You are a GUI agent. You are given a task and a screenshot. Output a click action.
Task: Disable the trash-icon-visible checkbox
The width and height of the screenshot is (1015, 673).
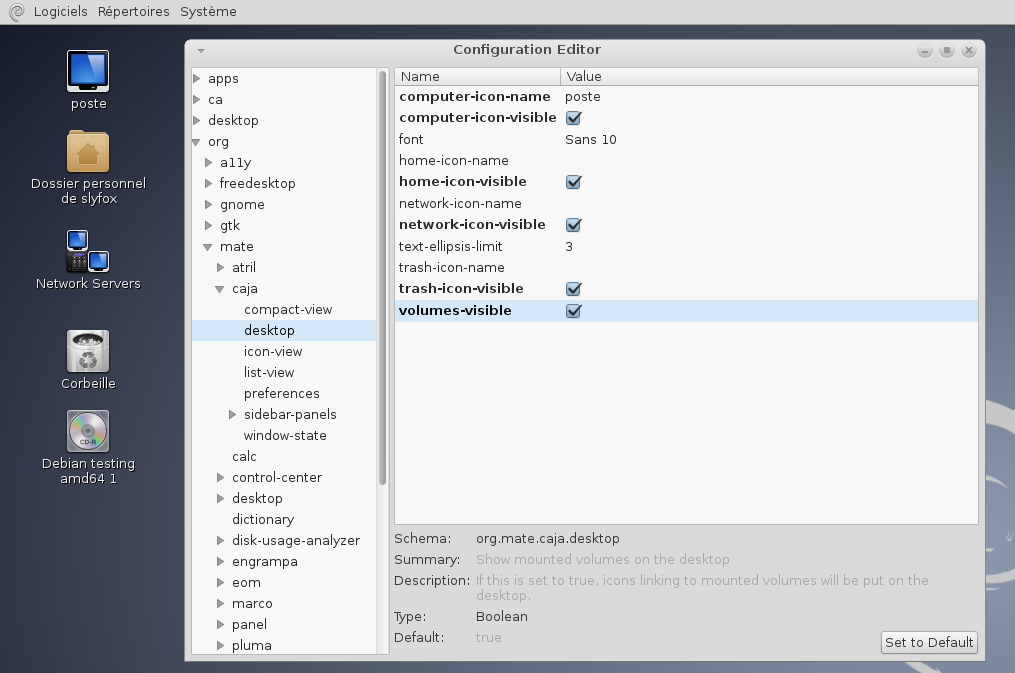(574, 289)
